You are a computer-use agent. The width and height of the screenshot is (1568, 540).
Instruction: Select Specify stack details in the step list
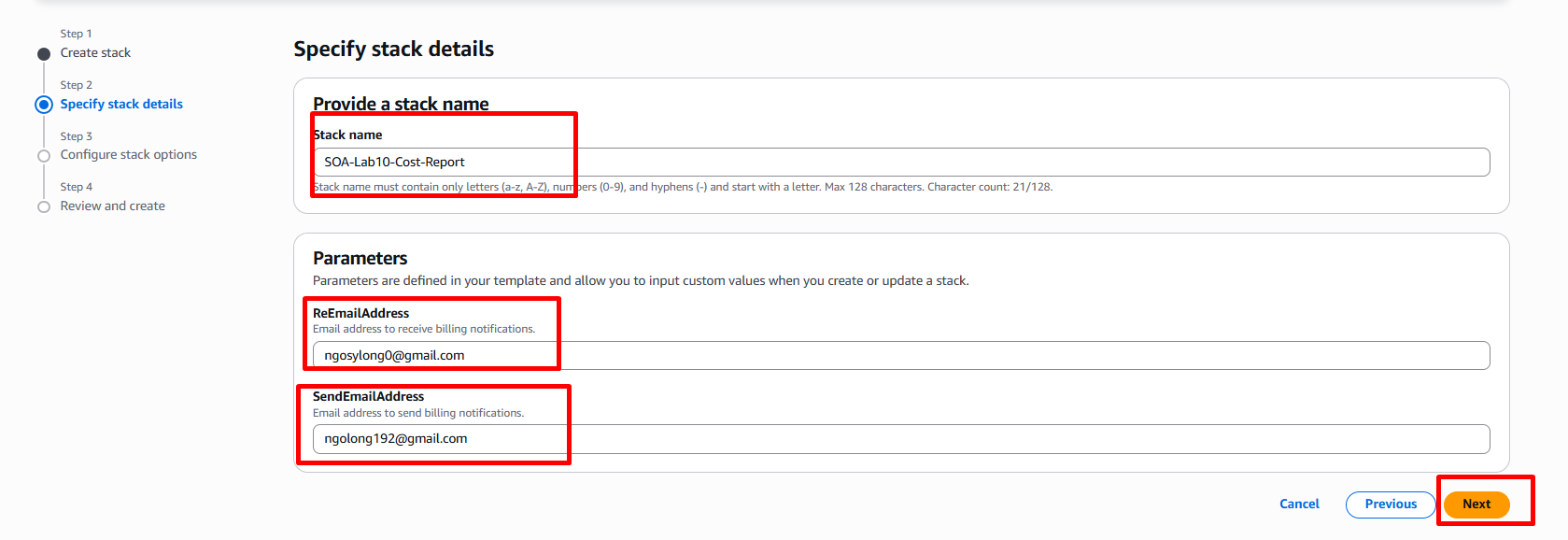(121, 105)
